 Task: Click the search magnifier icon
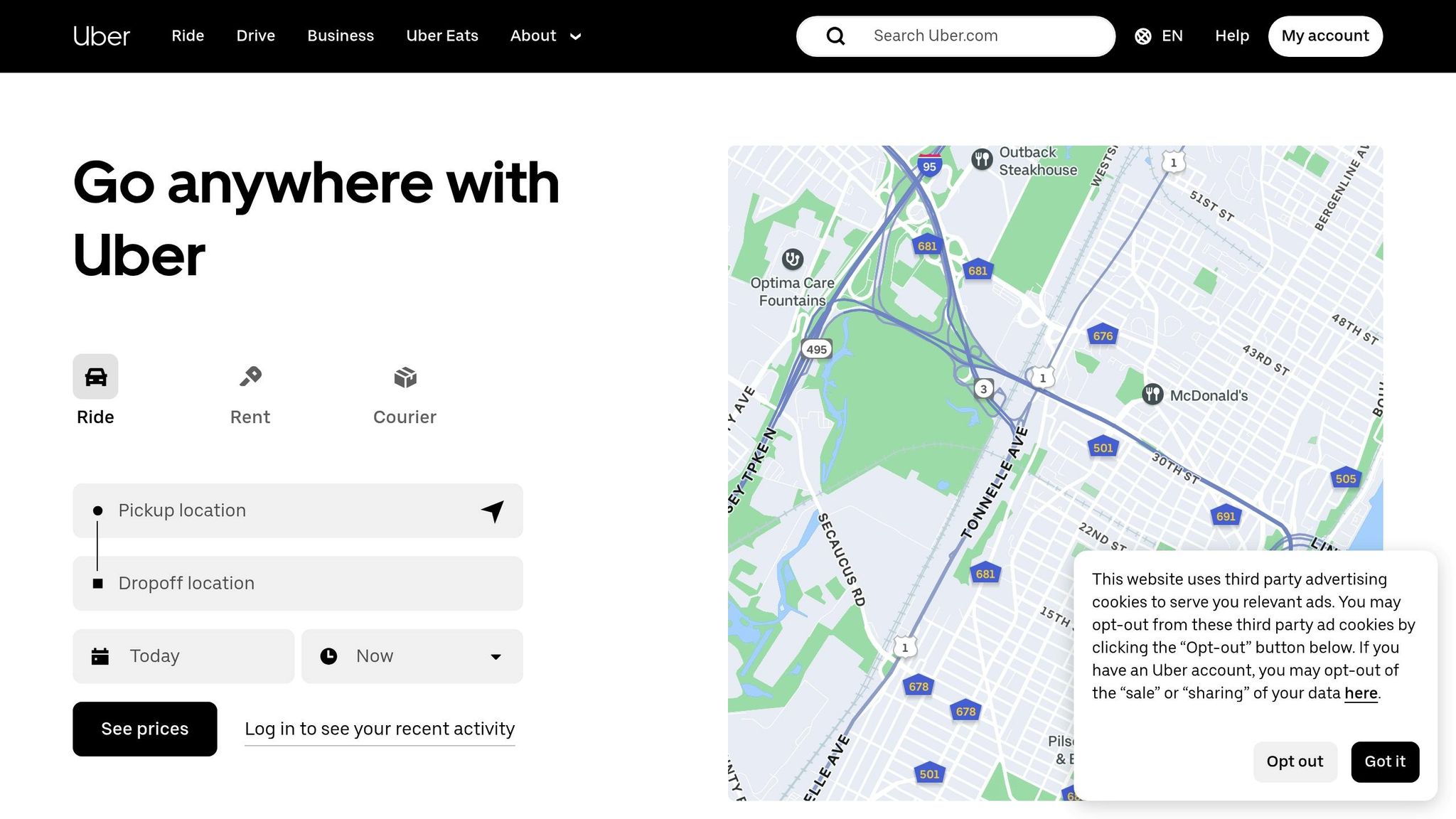pyautogui.click(x=835, y=36)
